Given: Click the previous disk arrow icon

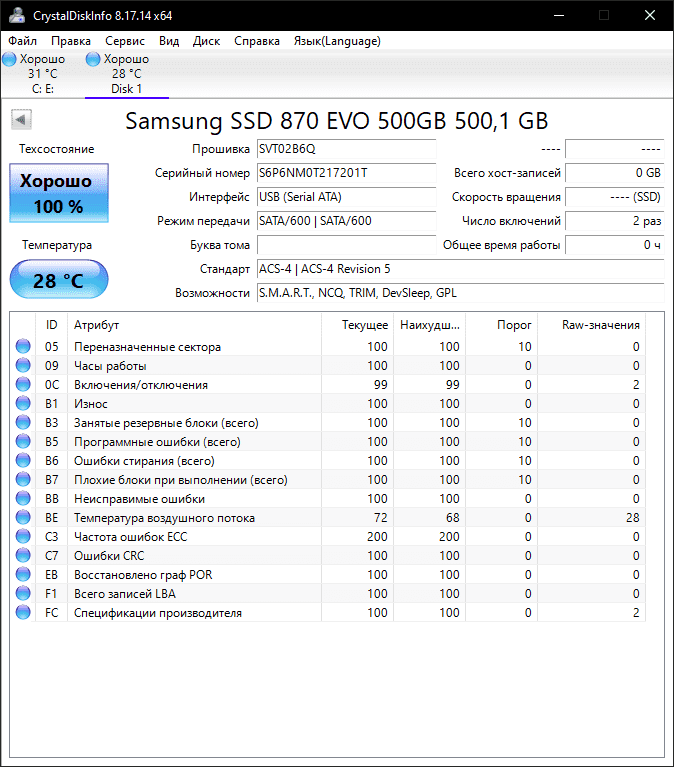Looking at the screenshot, I should 20,121.
